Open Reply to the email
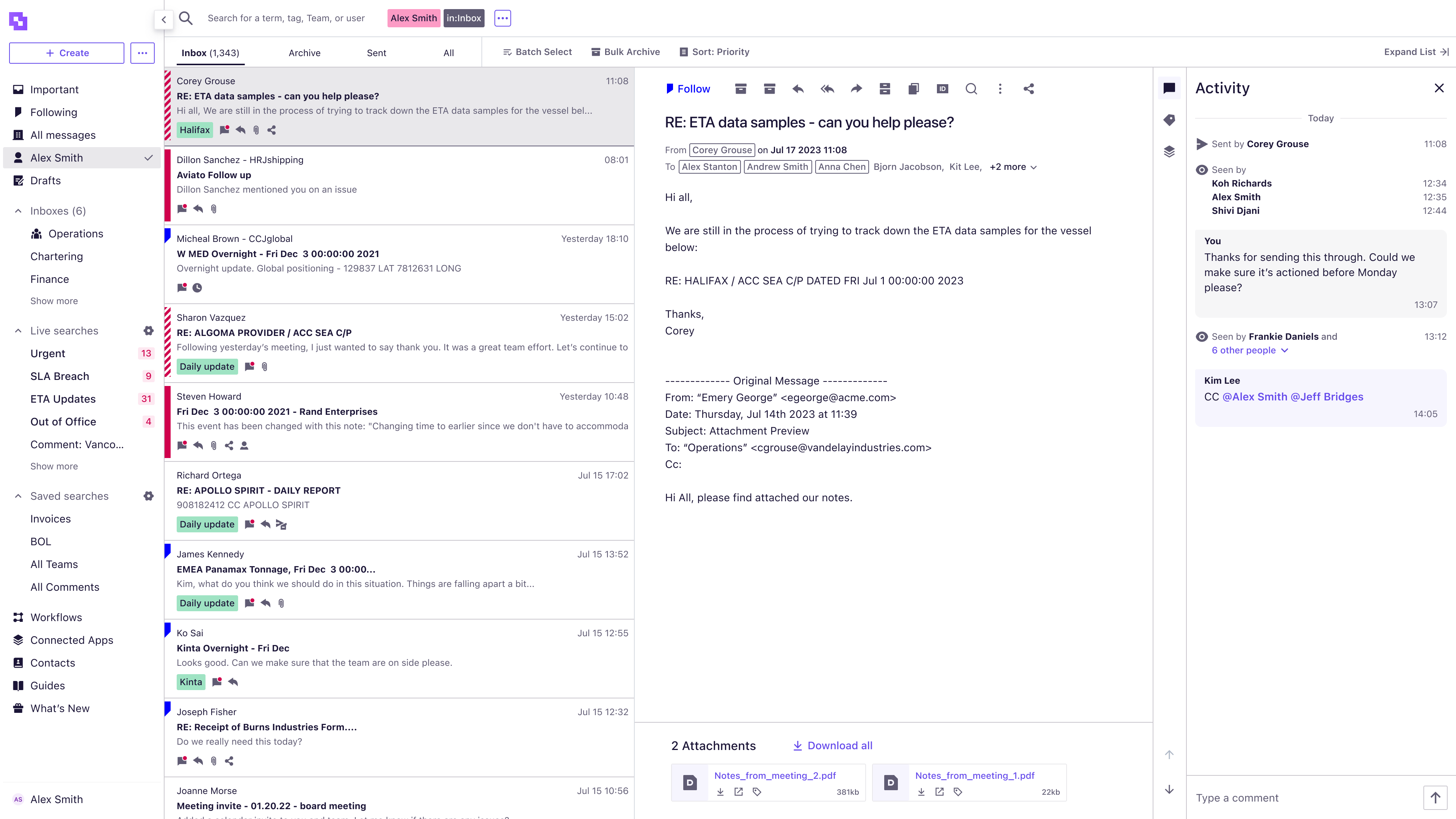 [797, 89]
